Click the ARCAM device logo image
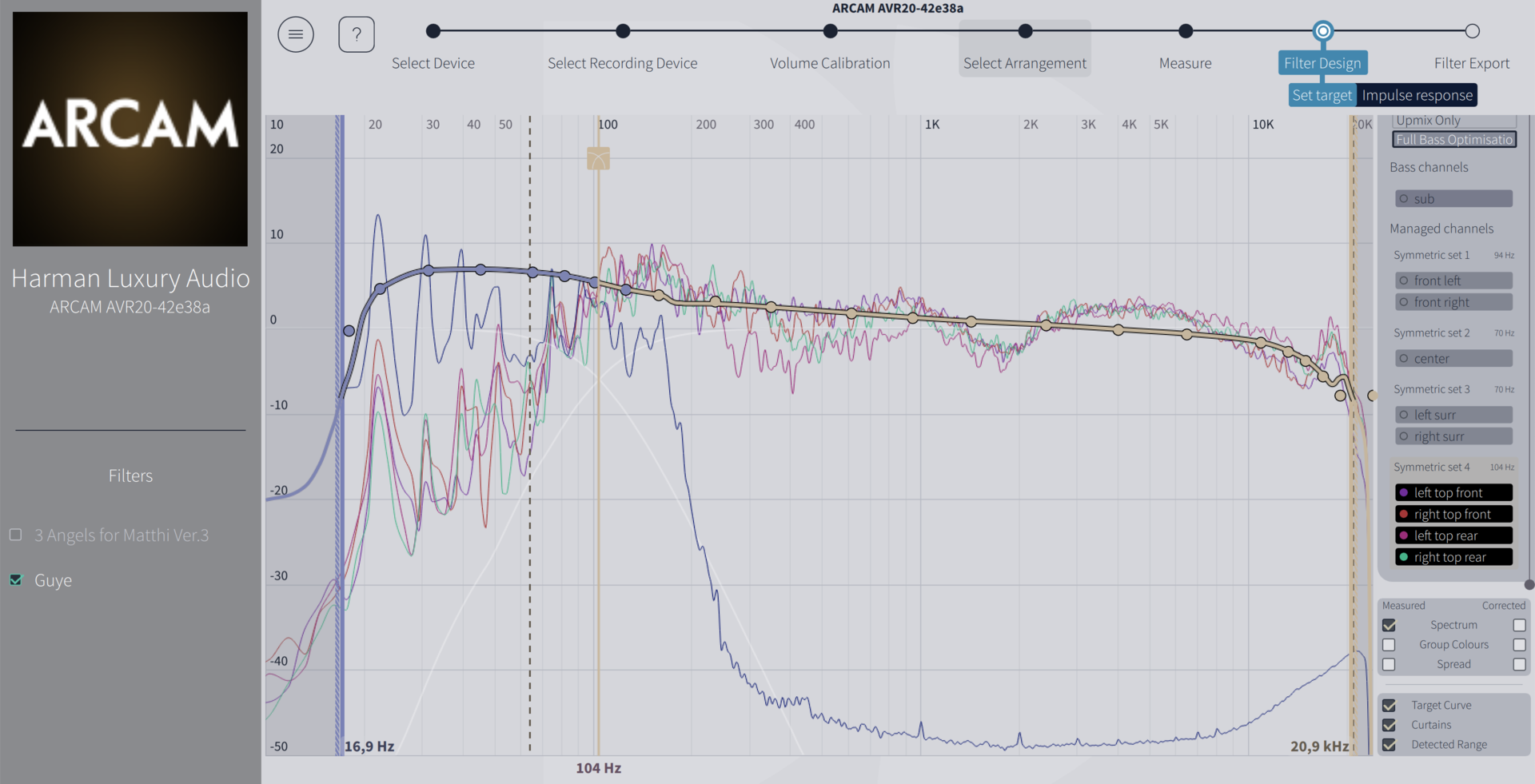 point(130,129)
